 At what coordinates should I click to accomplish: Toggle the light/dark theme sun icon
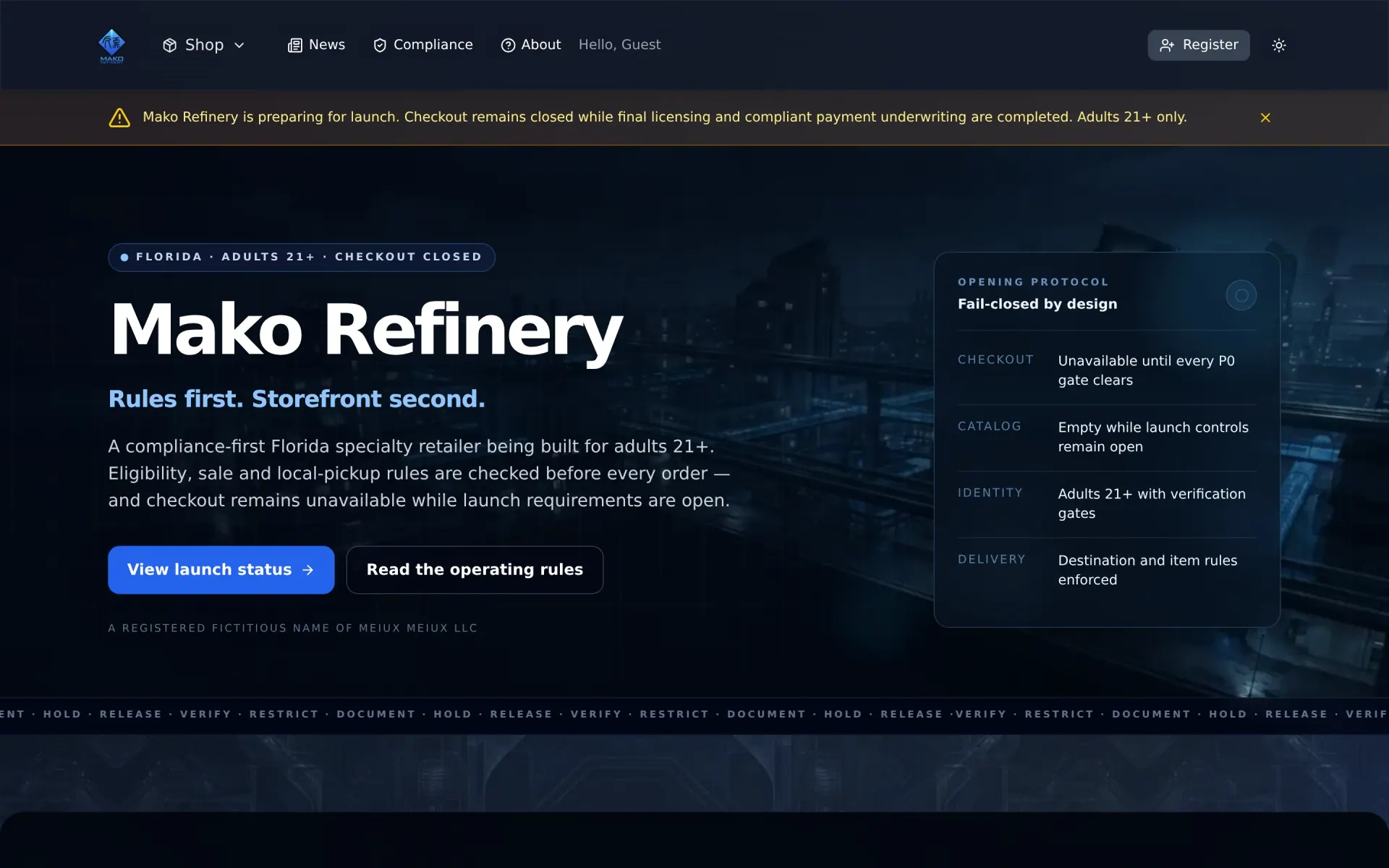(1279, 46)
